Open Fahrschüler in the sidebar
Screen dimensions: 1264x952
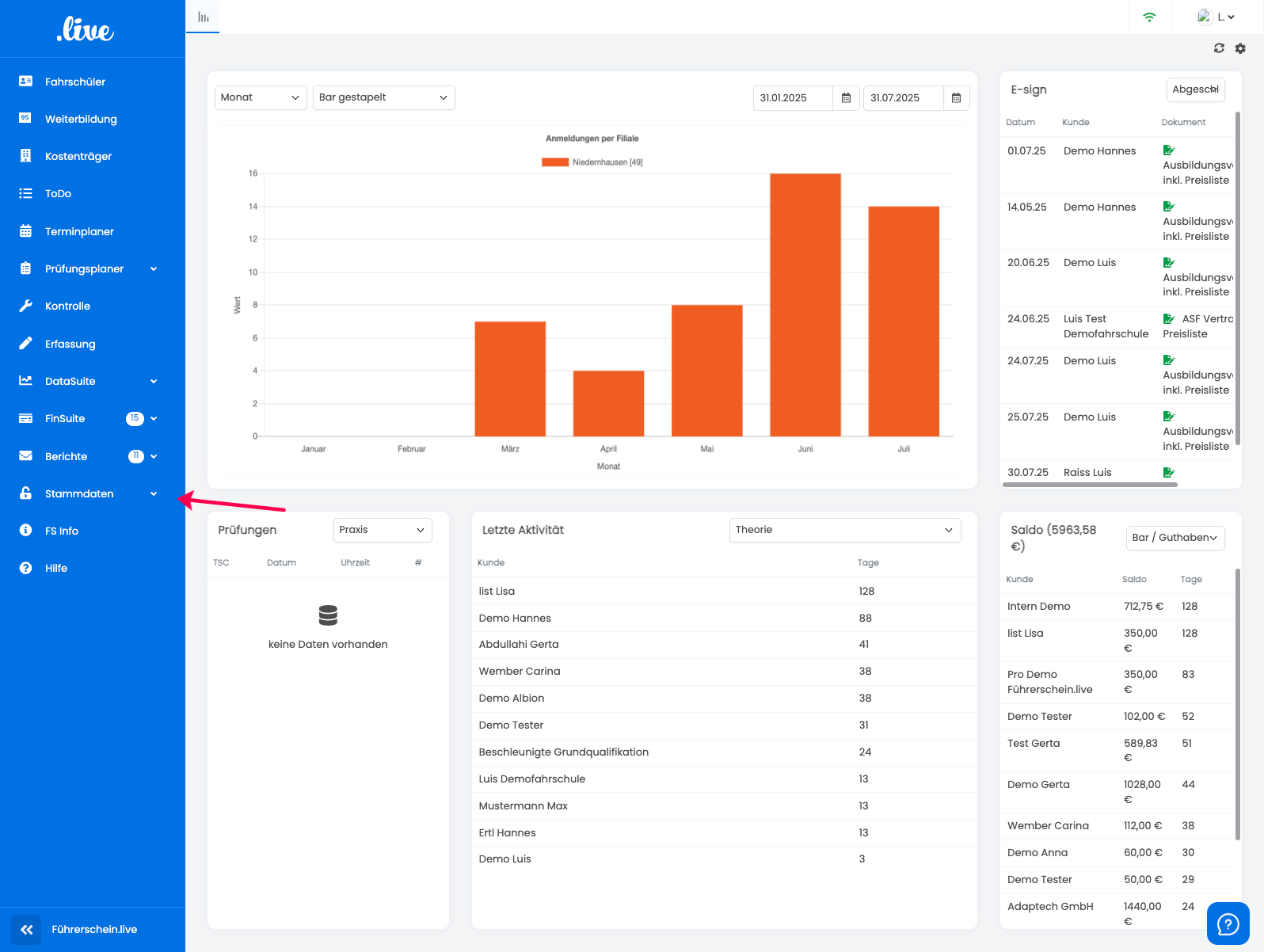click(x=75, y=82)
